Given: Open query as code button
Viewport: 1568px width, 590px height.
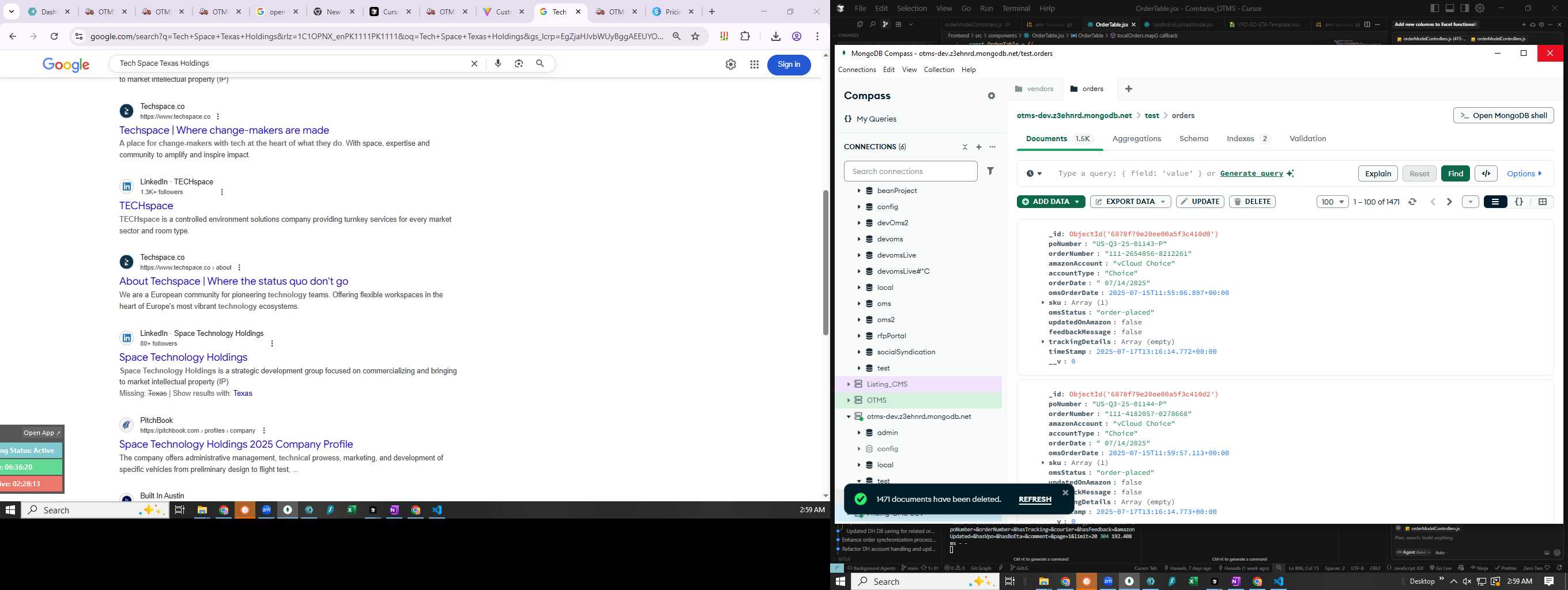Looking at the screenshot, I should coord(1486,173).
